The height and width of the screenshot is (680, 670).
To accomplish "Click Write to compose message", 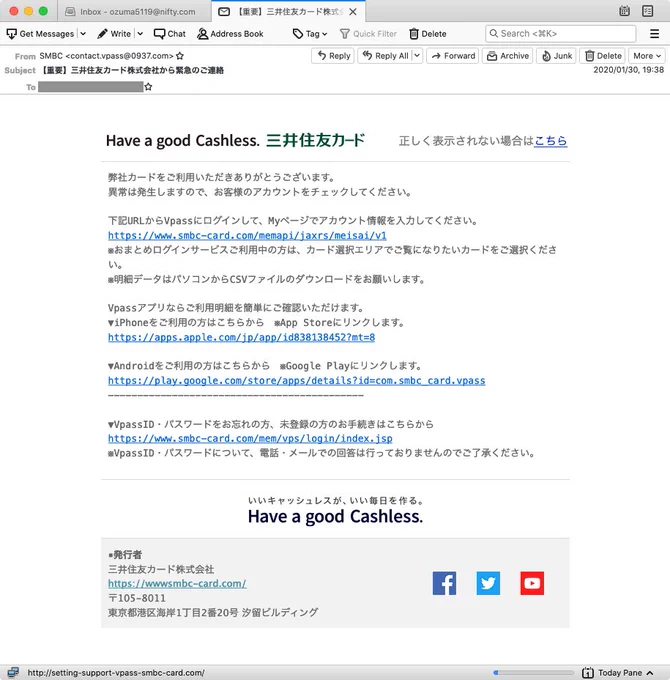I will (114, 34).
